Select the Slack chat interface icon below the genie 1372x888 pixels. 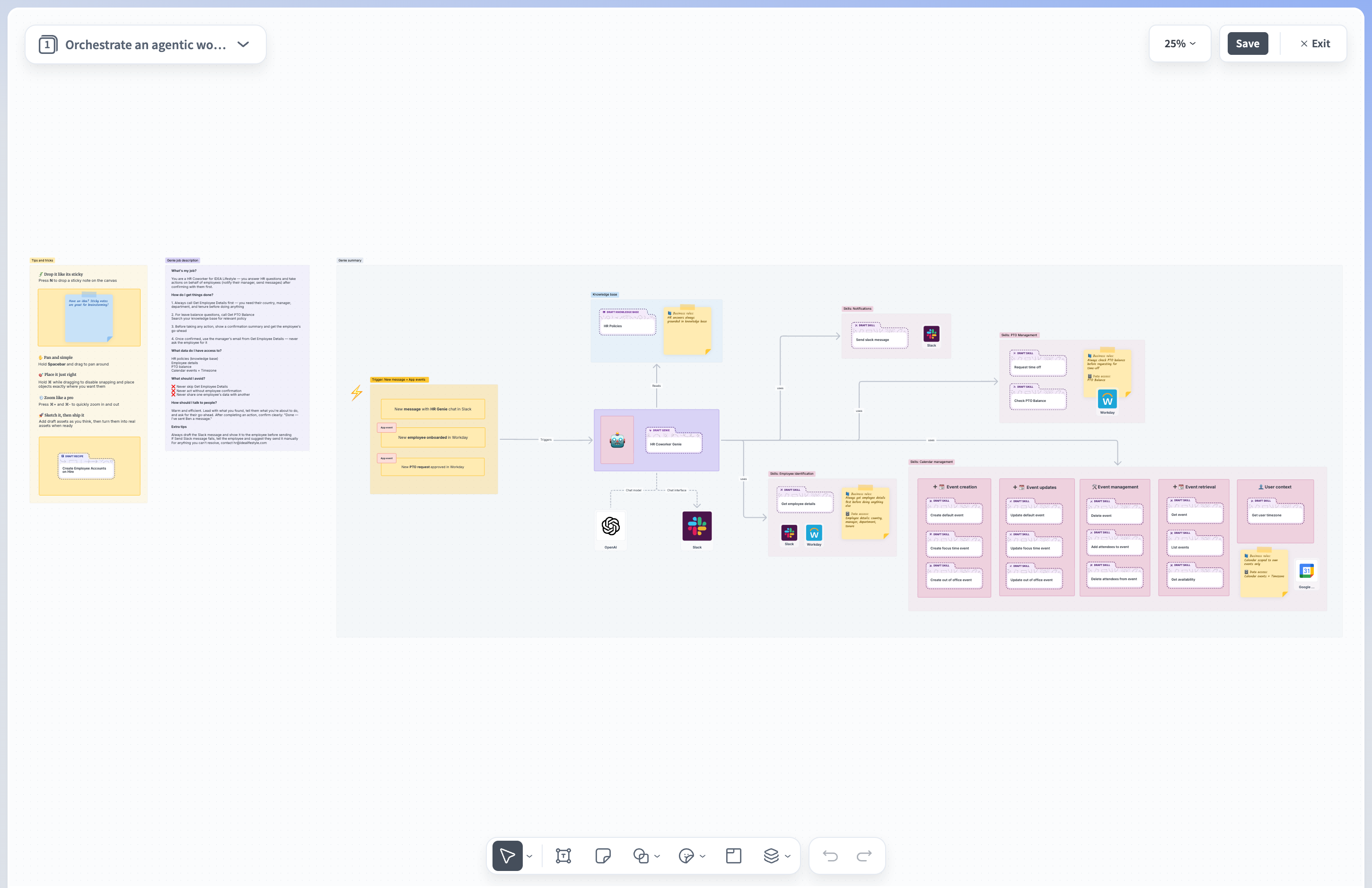click(x=697, y=525)
